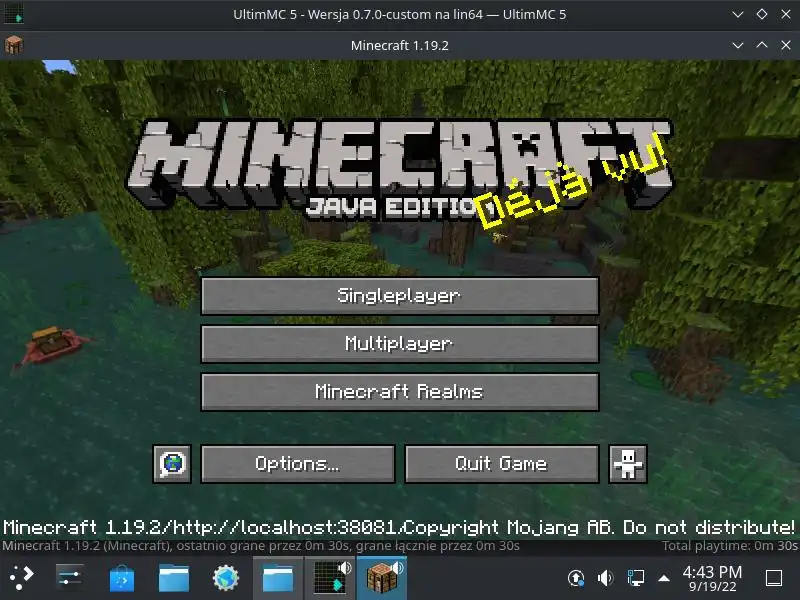Switch to Minecraft task in taskbar

point(382,578)
